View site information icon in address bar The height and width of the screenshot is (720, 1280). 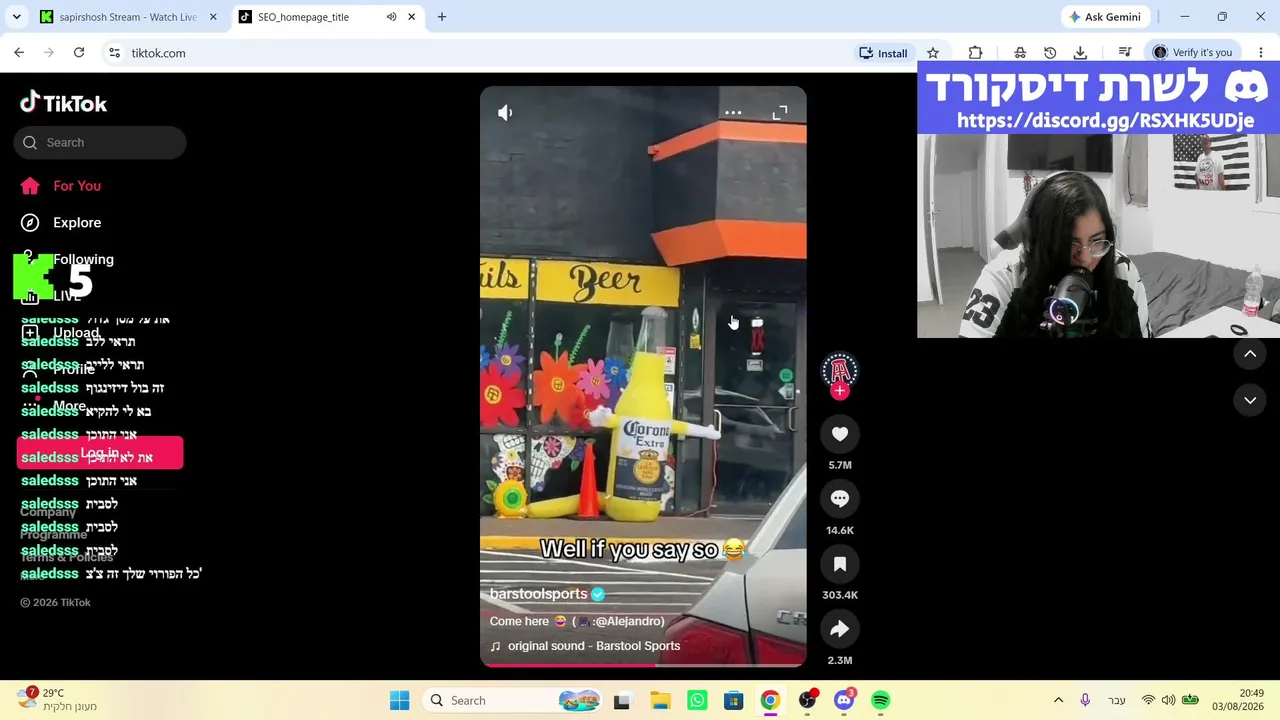[x=114, y=53]
